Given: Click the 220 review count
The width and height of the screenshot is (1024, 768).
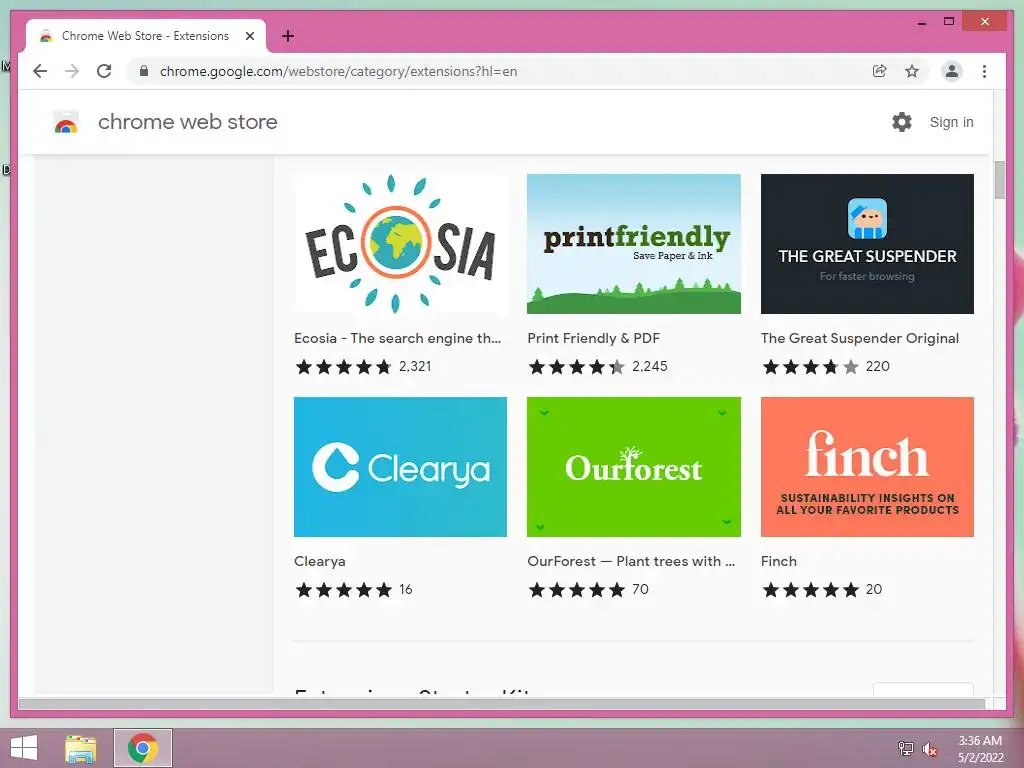Looking at the screenshot, I should (878, 366).
